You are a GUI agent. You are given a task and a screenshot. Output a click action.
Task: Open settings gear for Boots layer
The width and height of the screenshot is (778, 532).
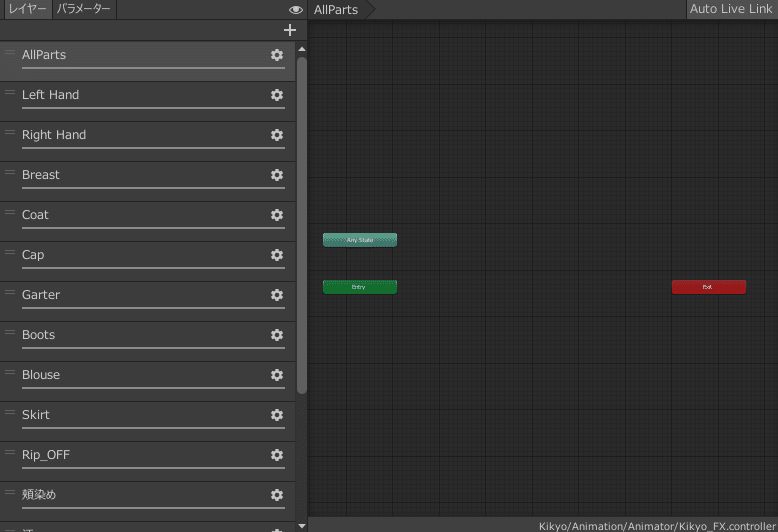click(x=277, y=335)
